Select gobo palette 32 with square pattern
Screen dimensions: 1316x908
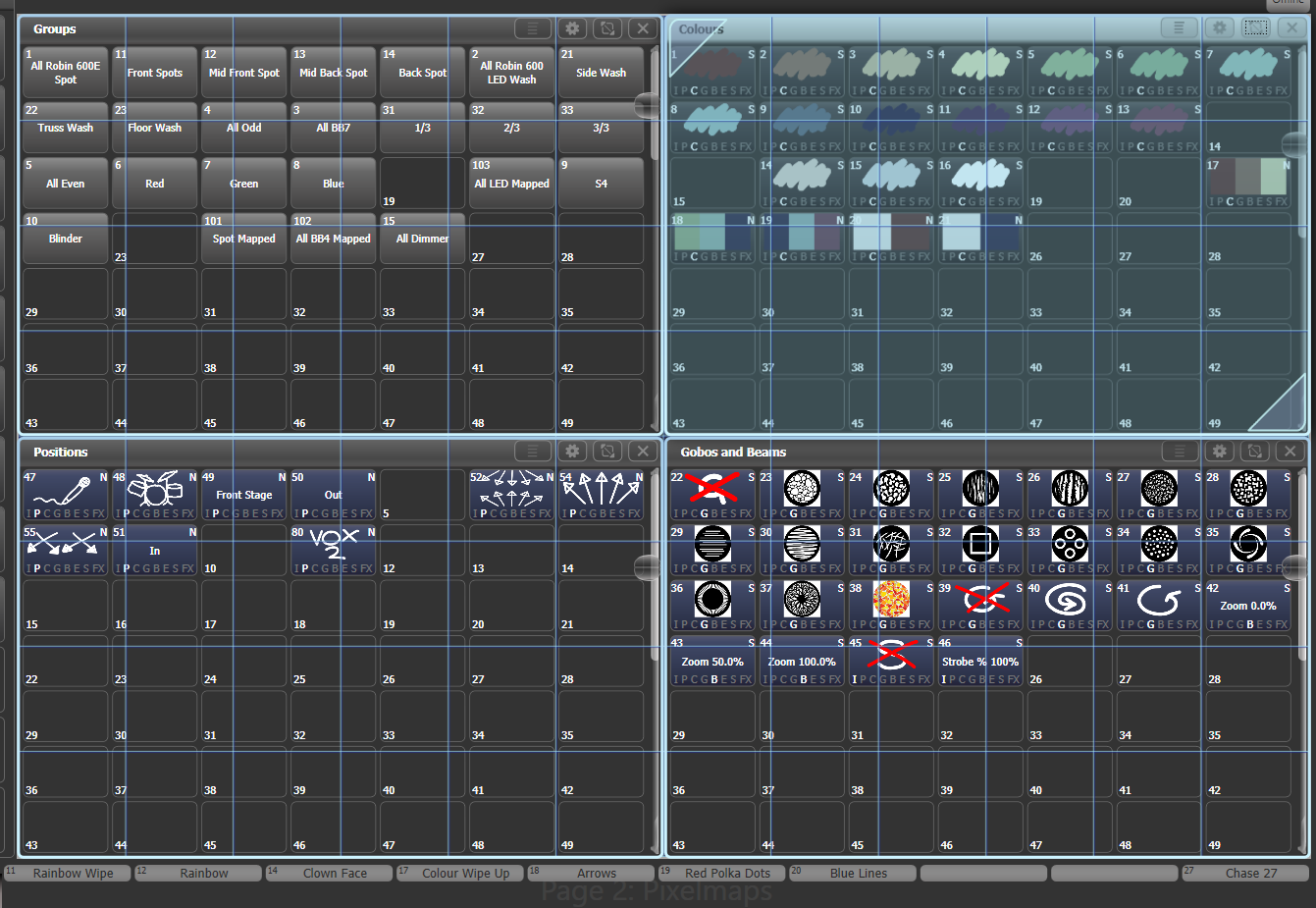tap(979, 549)
